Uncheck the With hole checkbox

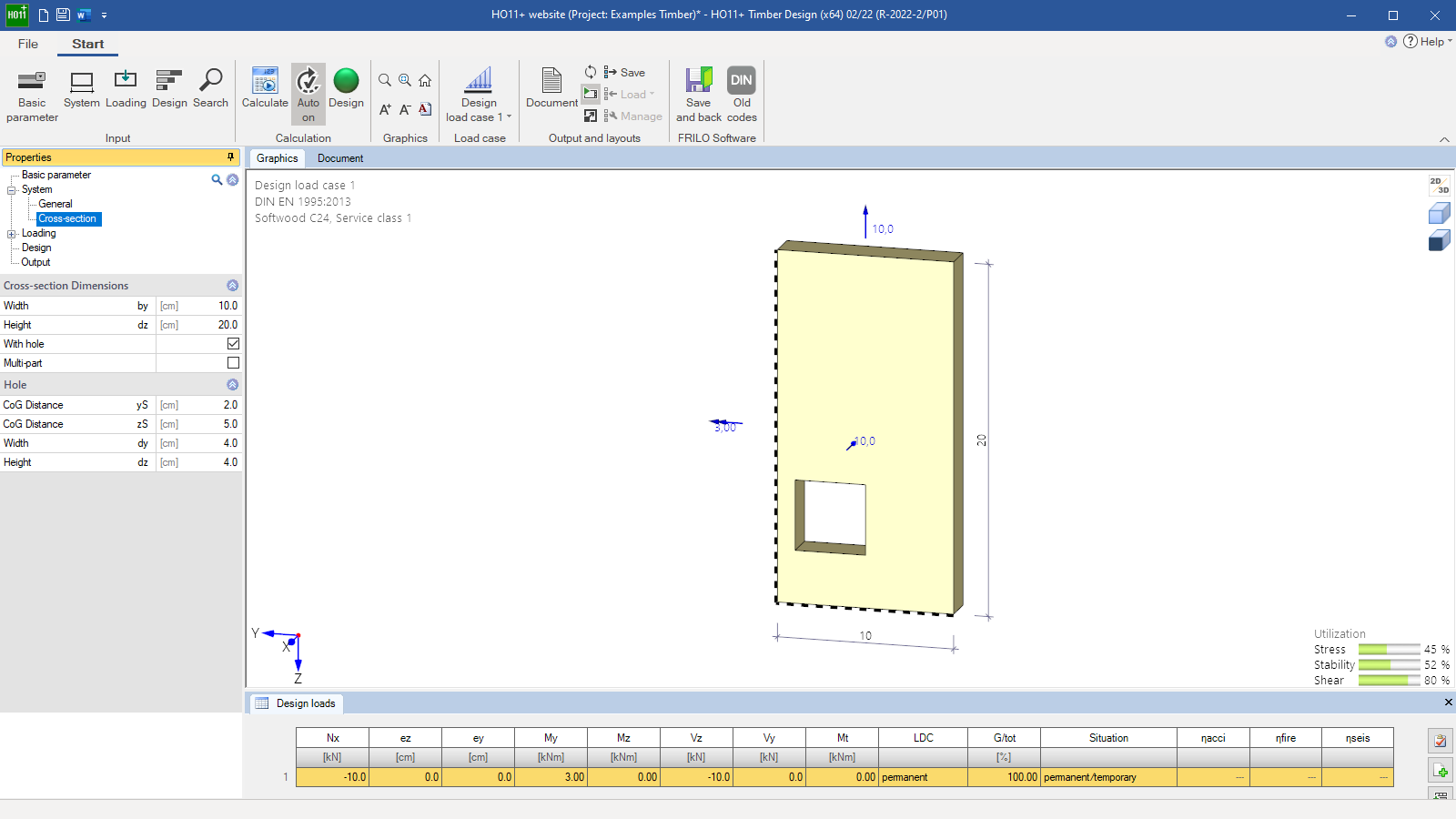(x=233, y=344)
